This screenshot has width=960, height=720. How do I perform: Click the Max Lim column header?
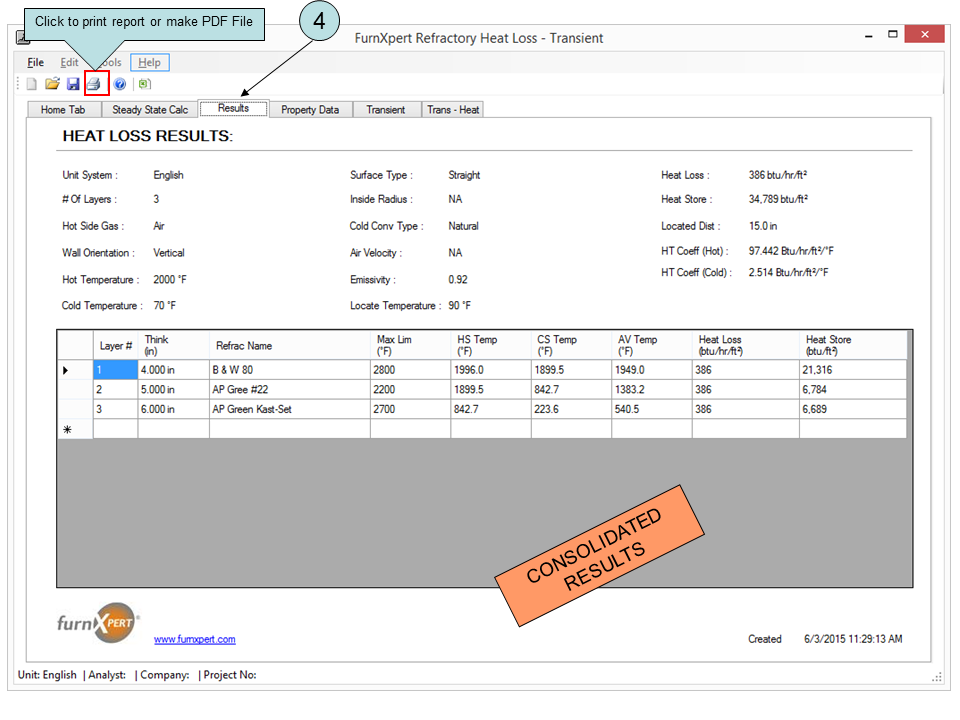point(410,345)
